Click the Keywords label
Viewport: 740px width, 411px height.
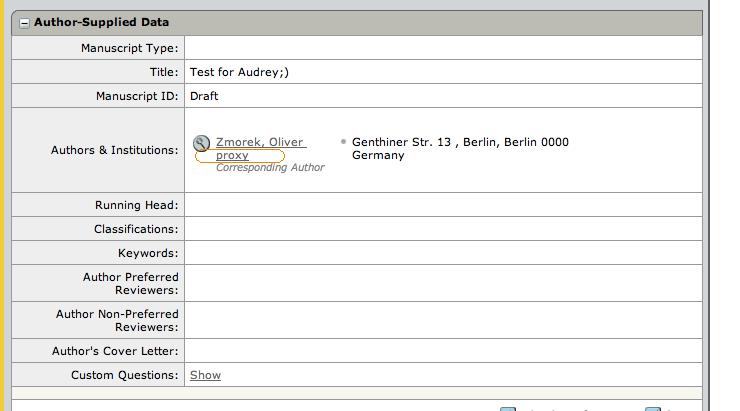coord(148,253)
